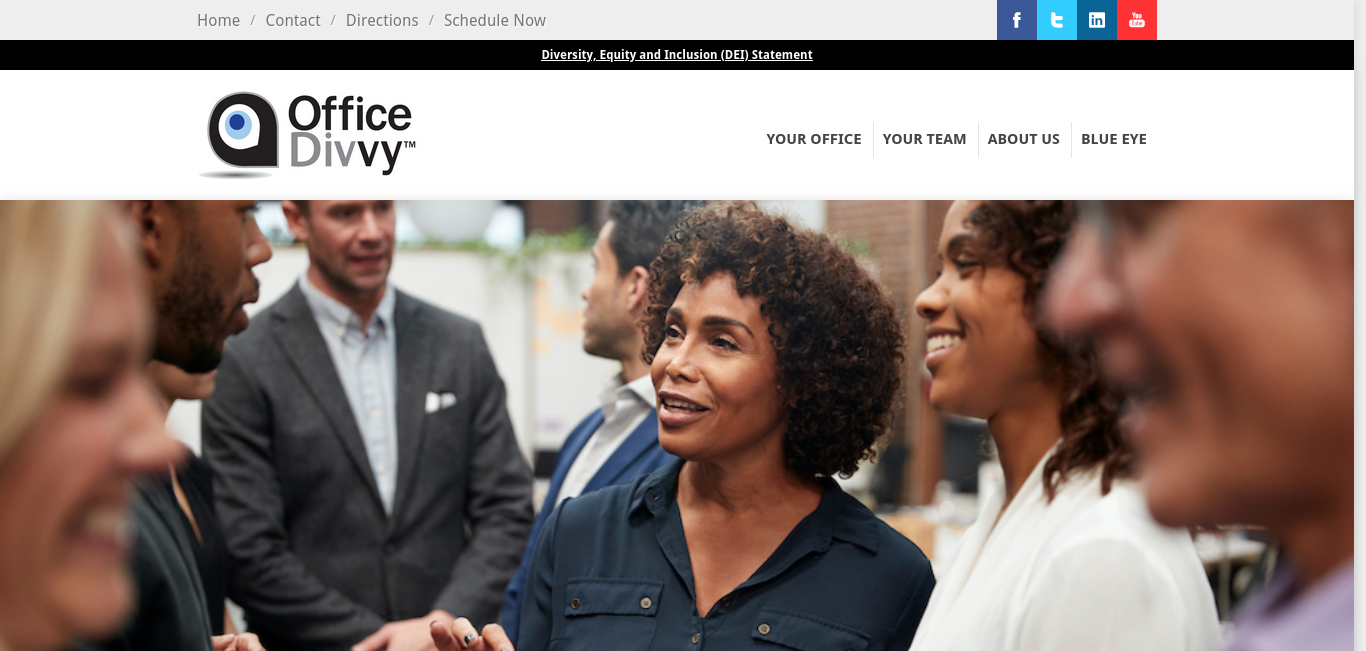
Task: Click the page's vertical scrollbar
Action: [x=1360, y=325]
